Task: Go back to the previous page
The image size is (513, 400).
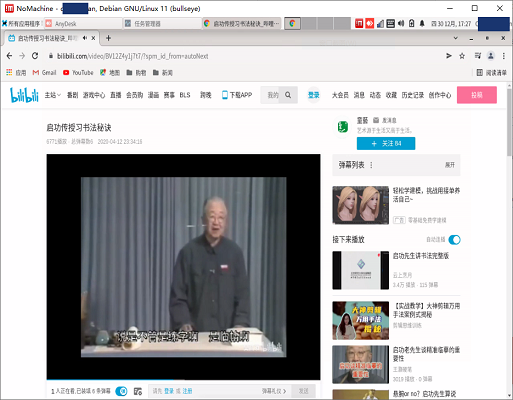Action: (x=9, y=56)
